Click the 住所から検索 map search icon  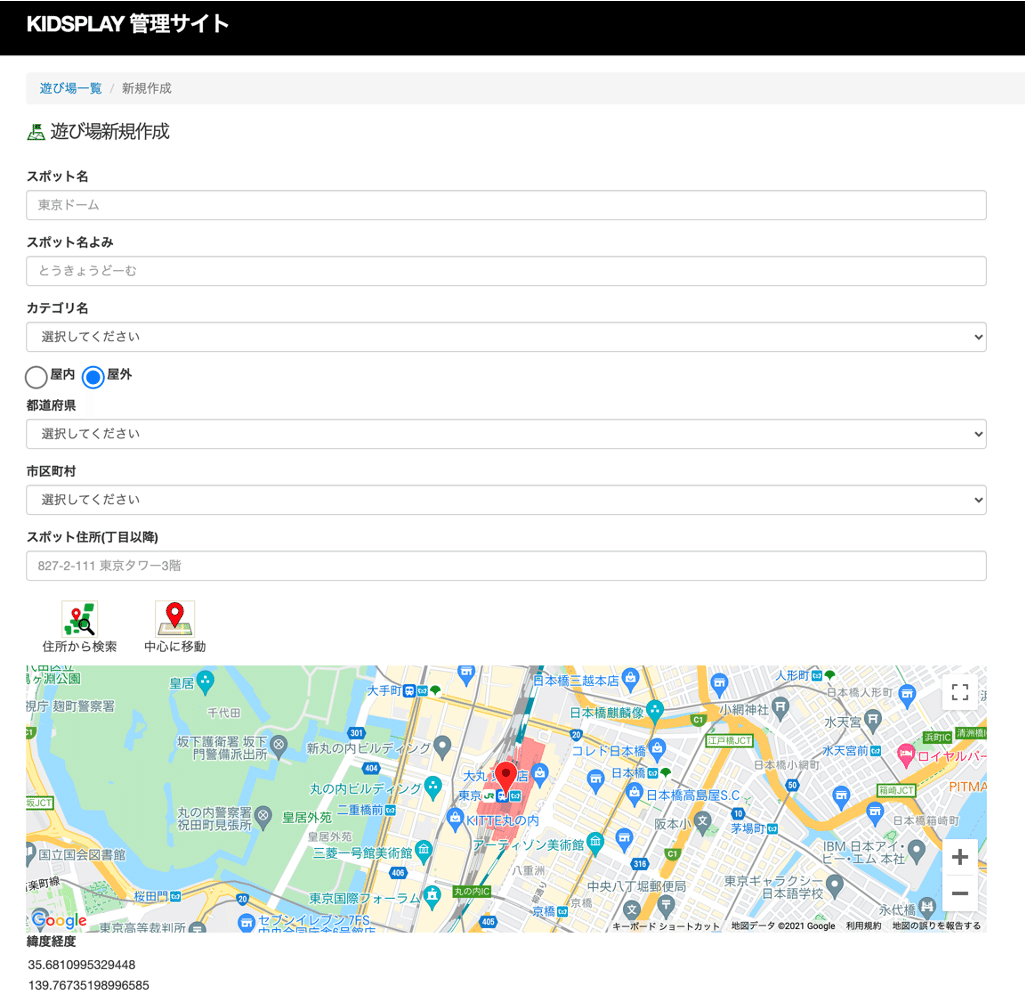click(x=79, y=618)
